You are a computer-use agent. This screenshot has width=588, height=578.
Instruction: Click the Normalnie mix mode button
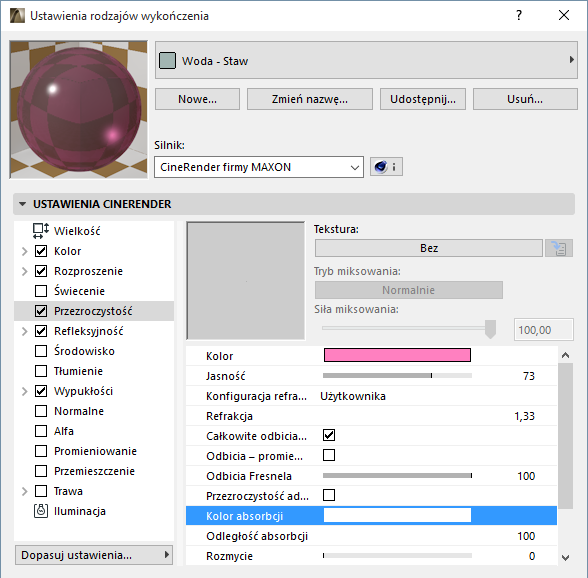click(x=409, y=290)
